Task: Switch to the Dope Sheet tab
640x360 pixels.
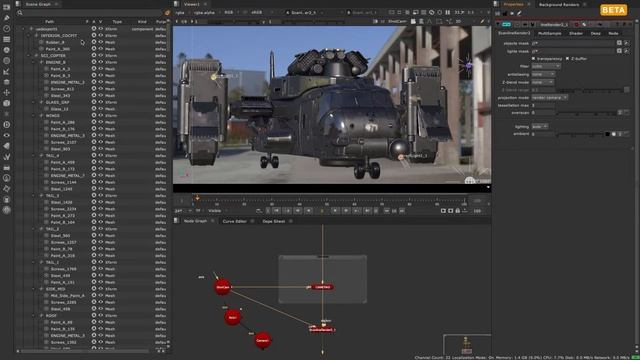Action: coord(273,221)
